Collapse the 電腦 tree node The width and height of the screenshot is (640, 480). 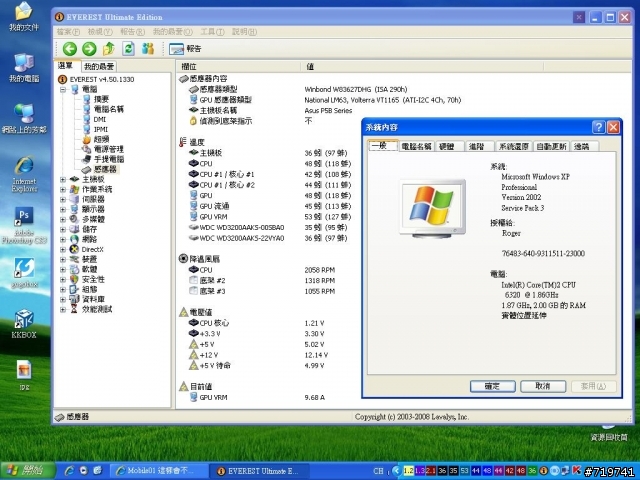tap(63, 89)
